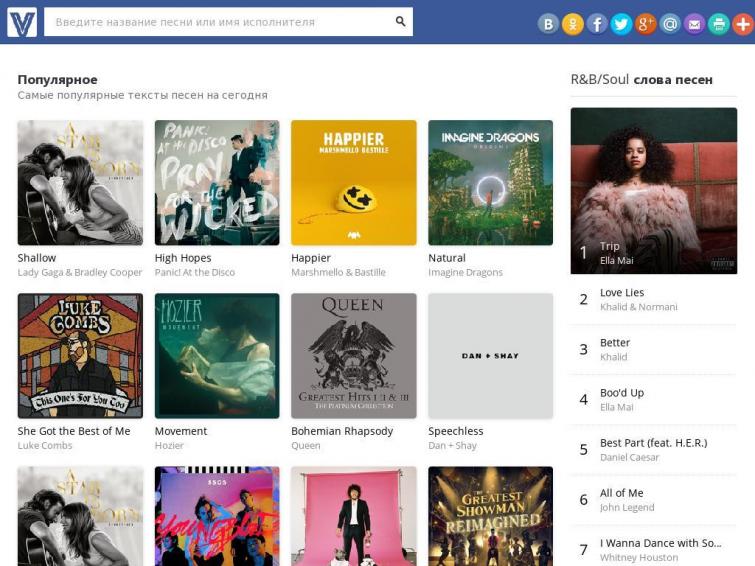The width and height of the screenshot is (755, 566).
Task: Open John Legend artist link
Action: point(627,507)
